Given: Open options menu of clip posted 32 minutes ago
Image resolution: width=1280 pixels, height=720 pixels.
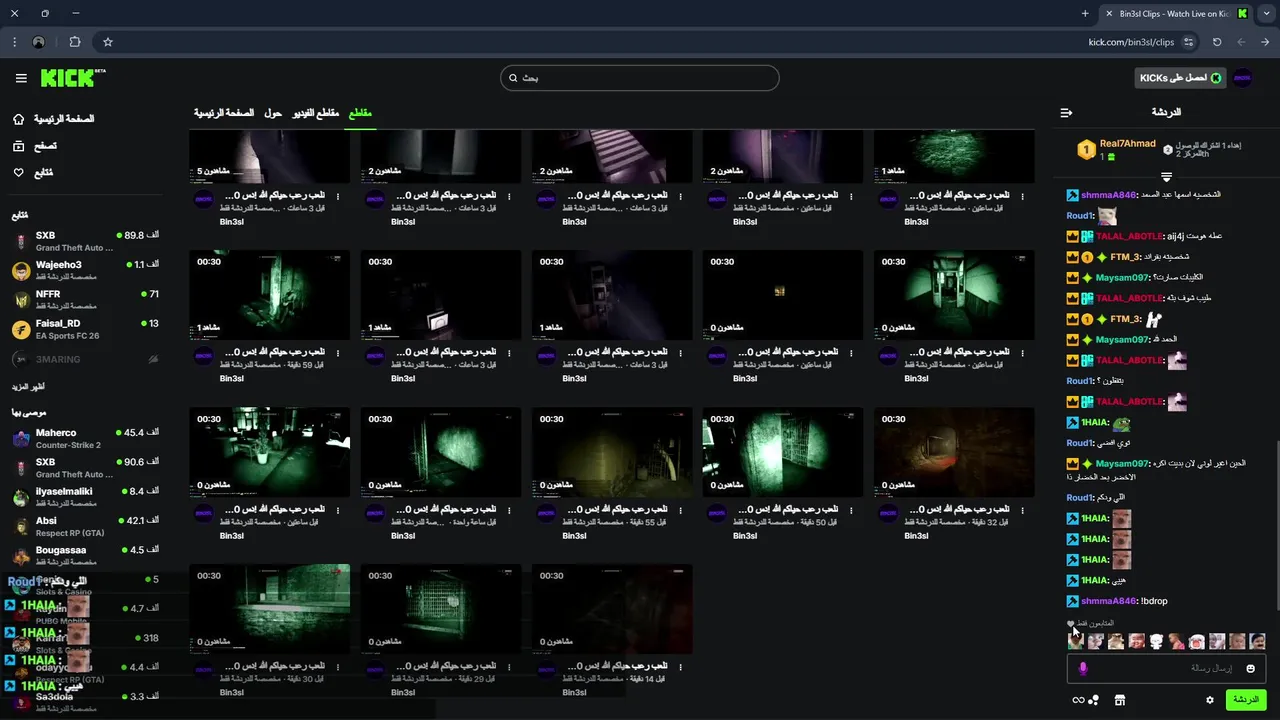Looking at the screenshot, I should point(1023,510).
